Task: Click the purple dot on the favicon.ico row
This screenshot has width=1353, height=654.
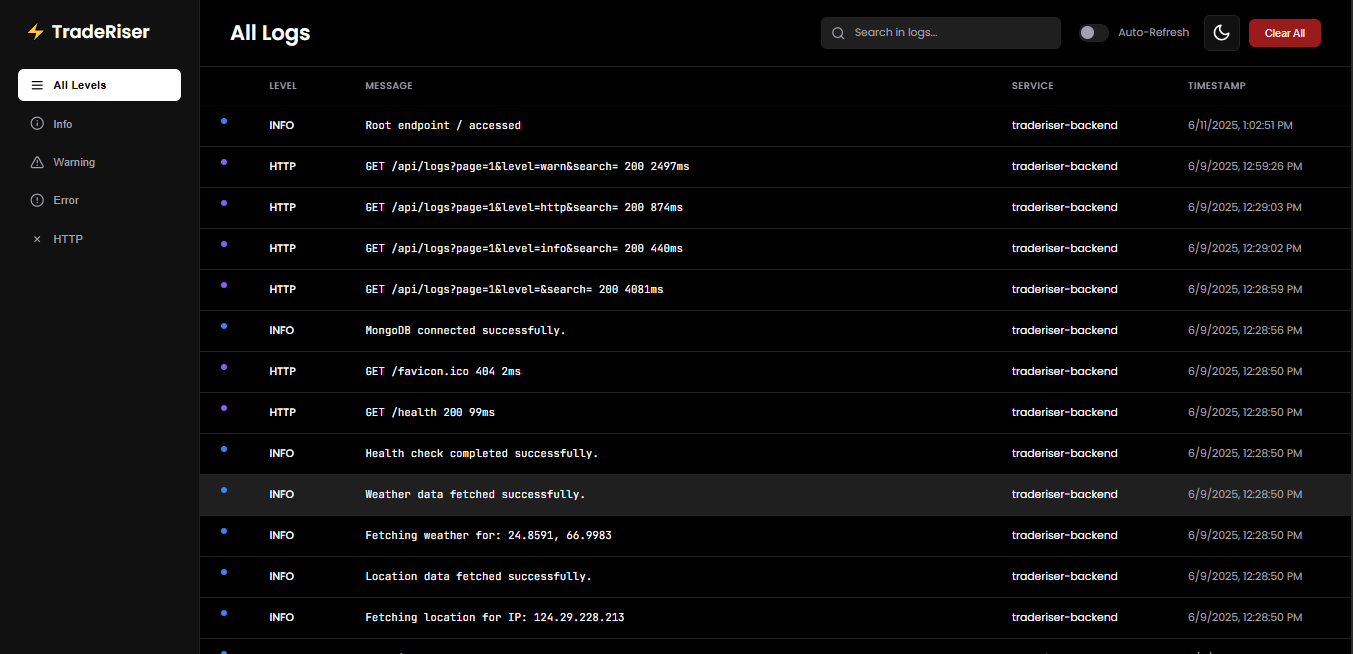Action: coord(224,367)
